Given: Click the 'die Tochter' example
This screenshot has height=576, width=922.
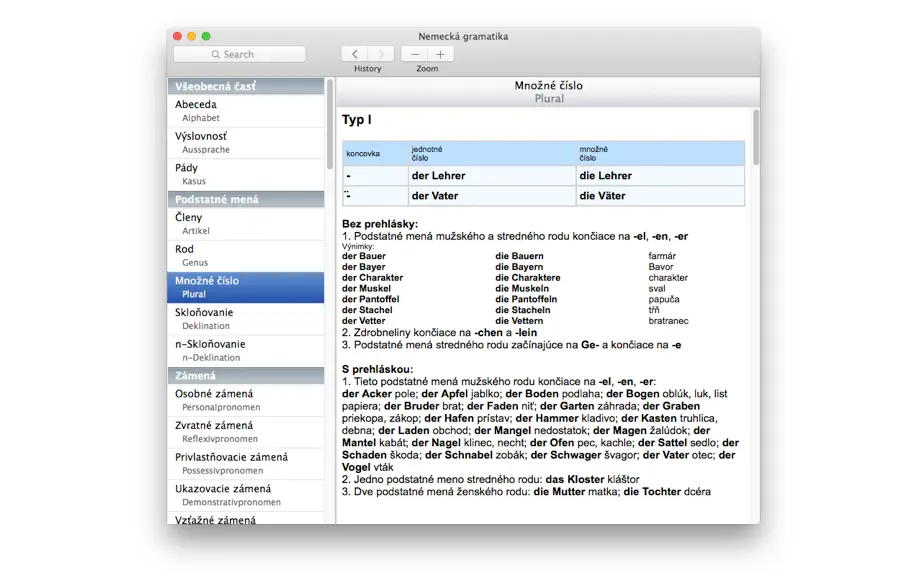Looking at the screenshot, I should (x=652, y=491).
